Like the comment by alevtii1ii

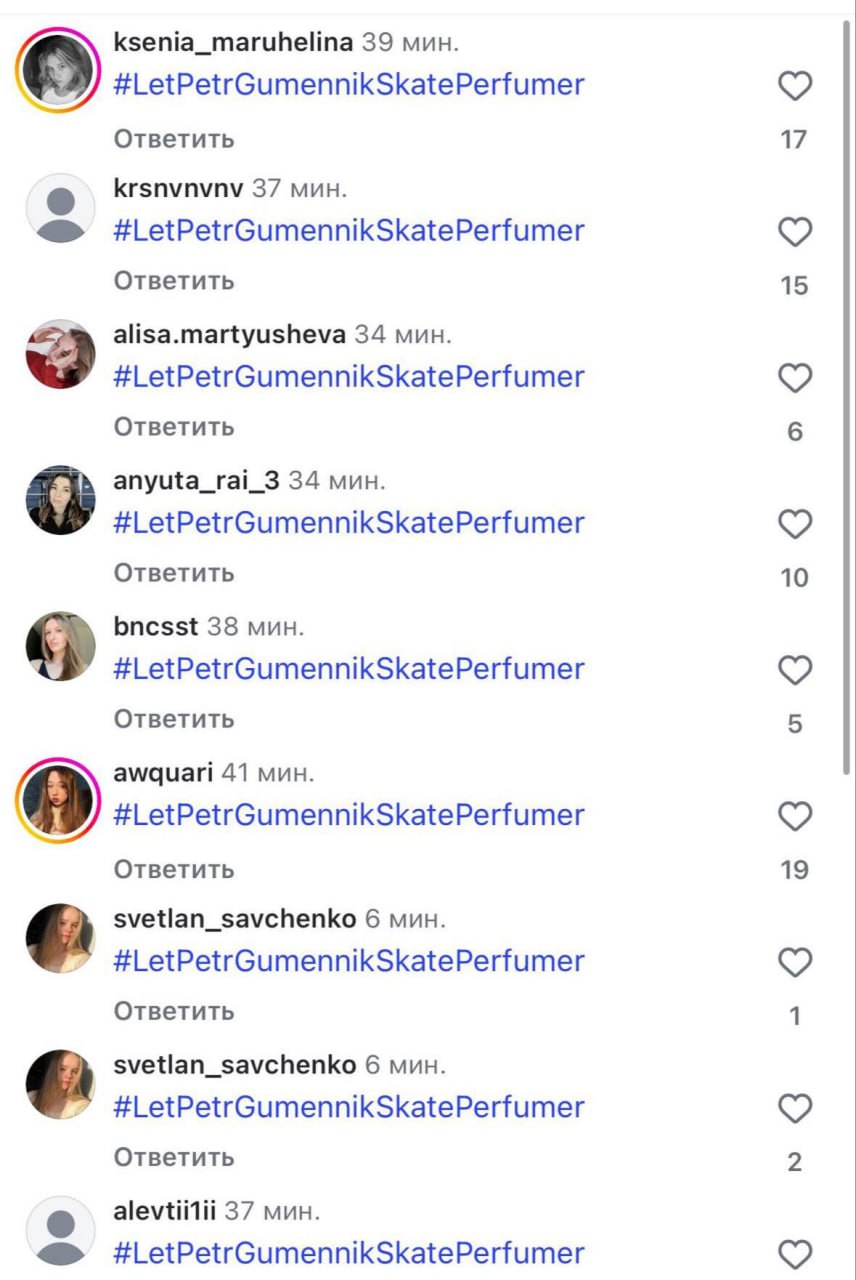[x=795, y=1254]
